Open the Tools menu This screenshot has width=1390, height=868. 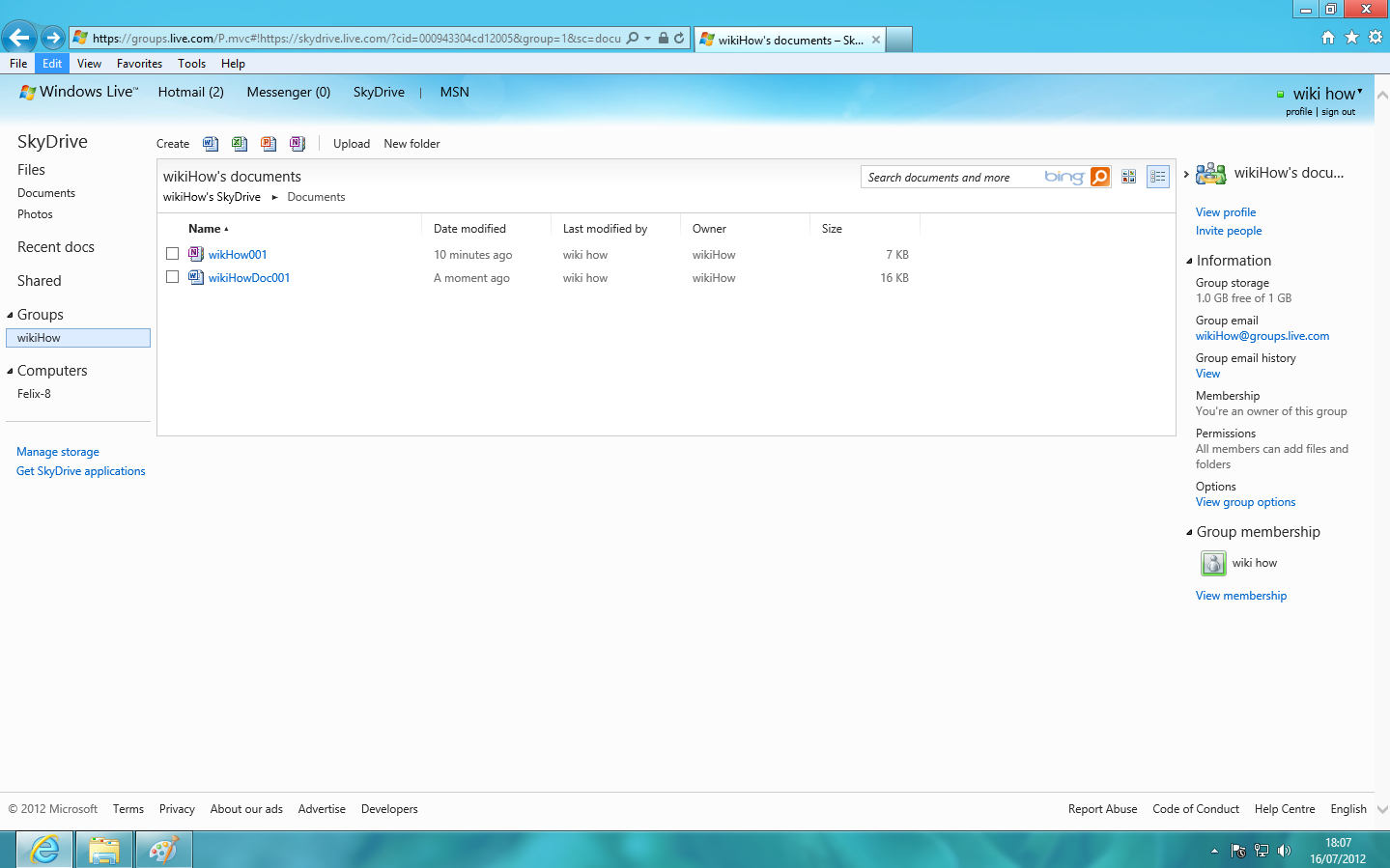click(191, 64)
